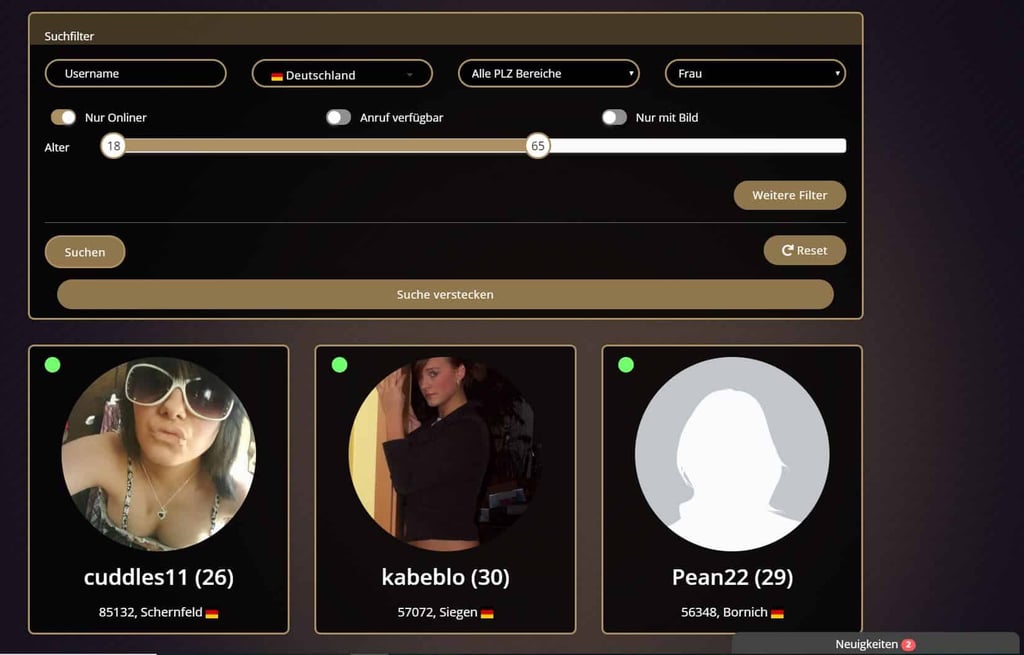1024x655 pixels.
Task: Click the German flag beside Siegen
Action: [487, 614]
